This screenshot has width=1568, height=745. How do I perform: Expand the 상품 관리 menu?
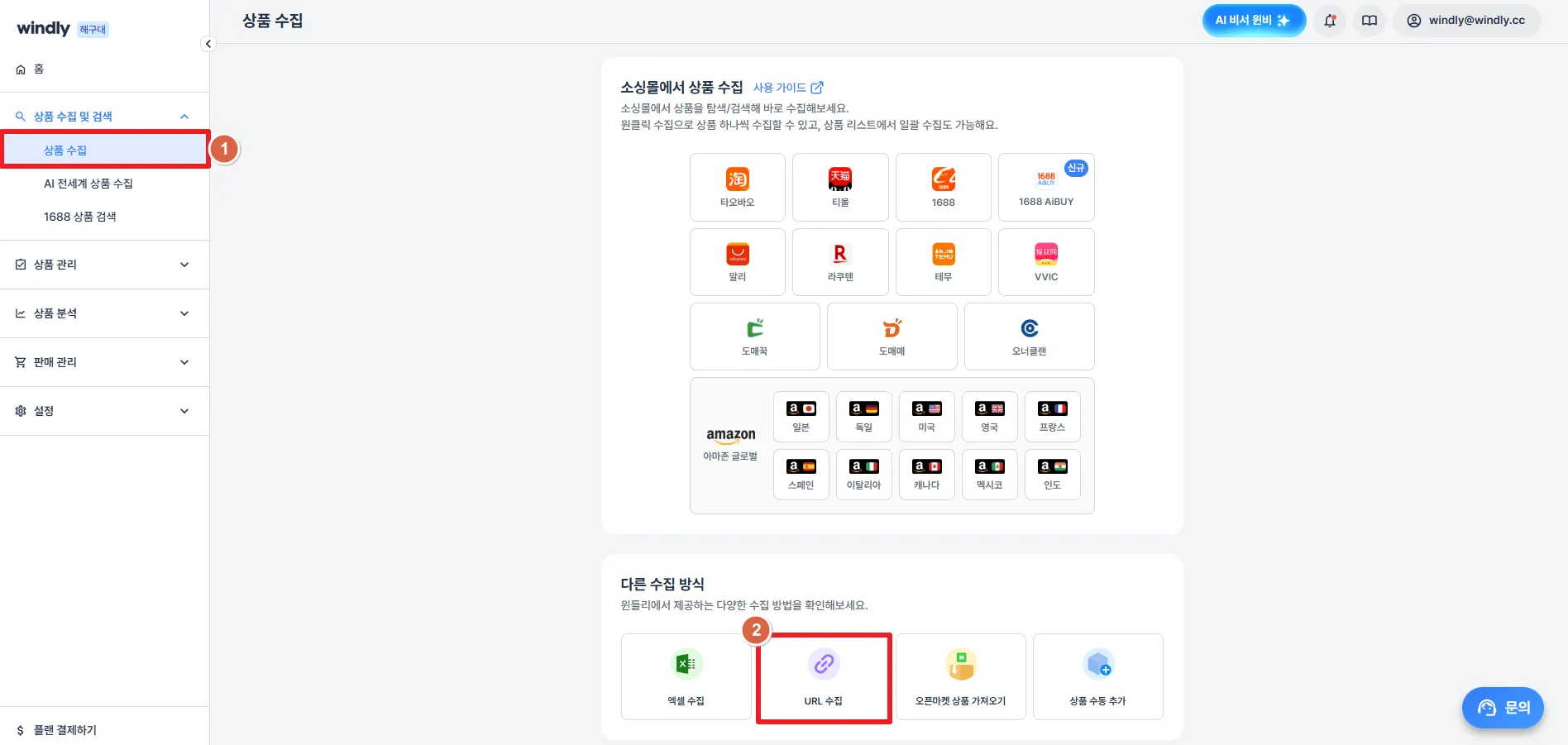click(x=104, y=265)
